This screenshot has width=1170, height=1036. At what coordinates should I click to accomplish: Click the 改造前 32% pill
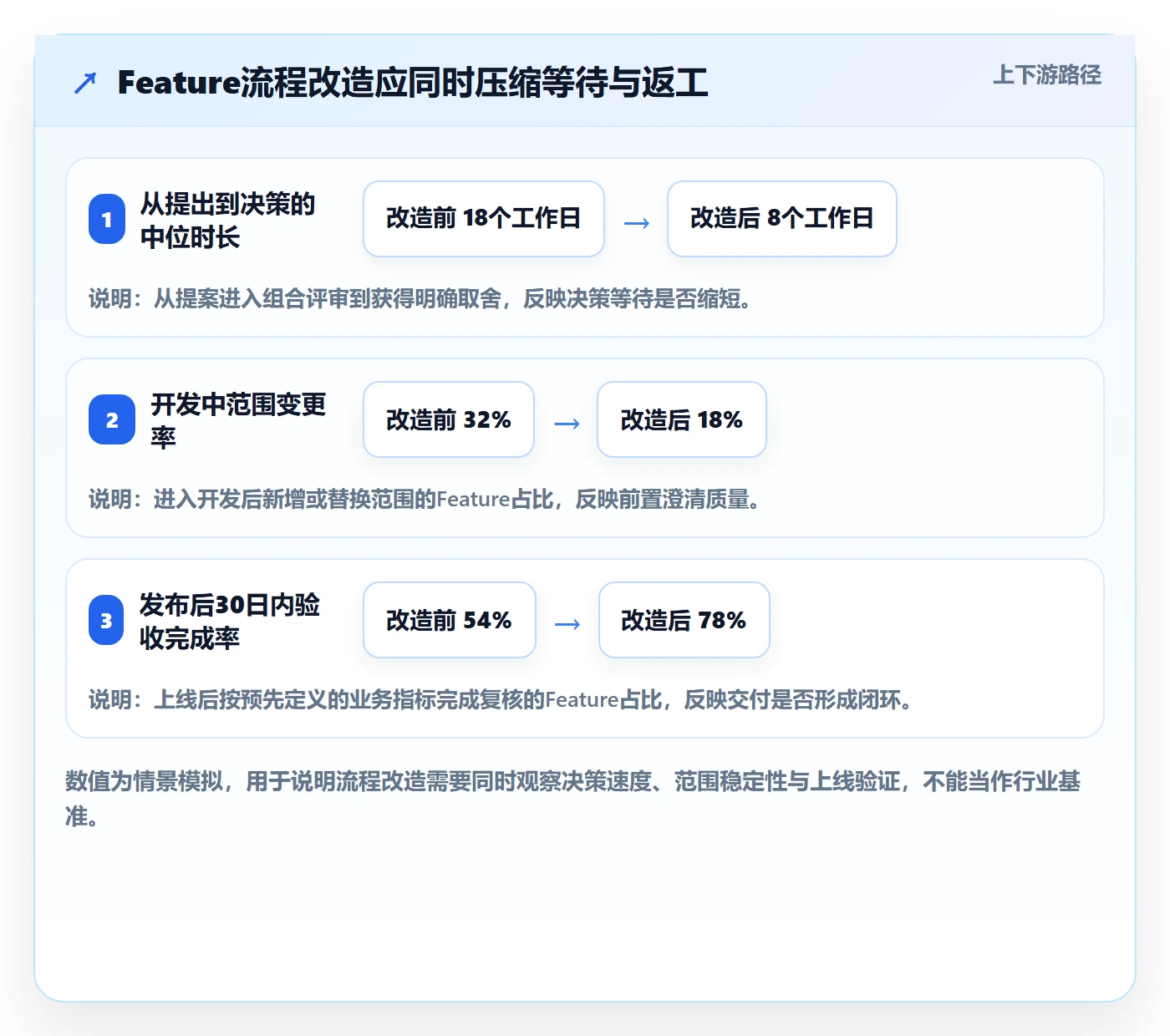pos(449,419)
